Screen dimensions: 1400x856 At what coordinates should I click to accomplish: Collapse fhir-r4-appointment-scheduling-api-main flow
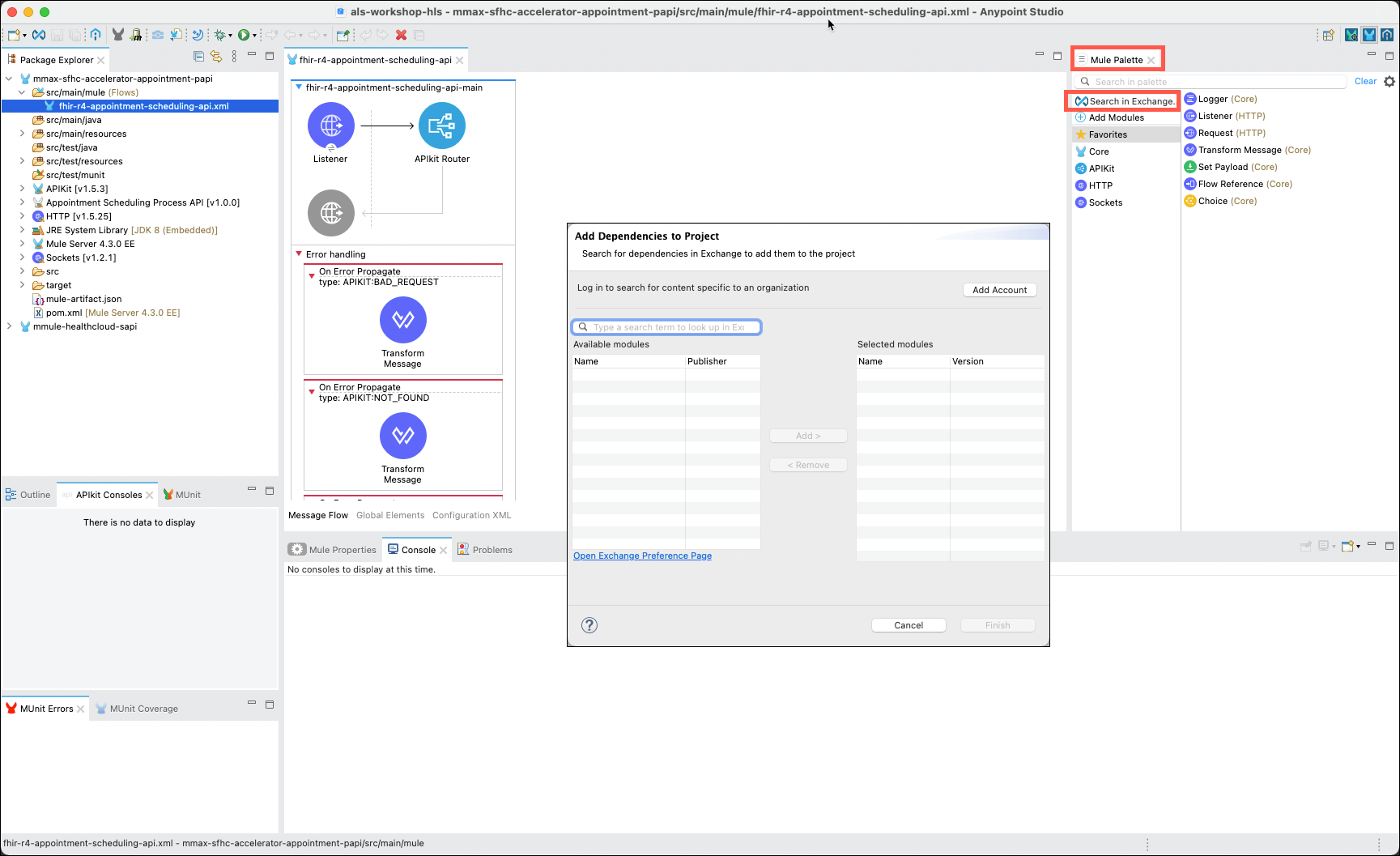(299, 87)
